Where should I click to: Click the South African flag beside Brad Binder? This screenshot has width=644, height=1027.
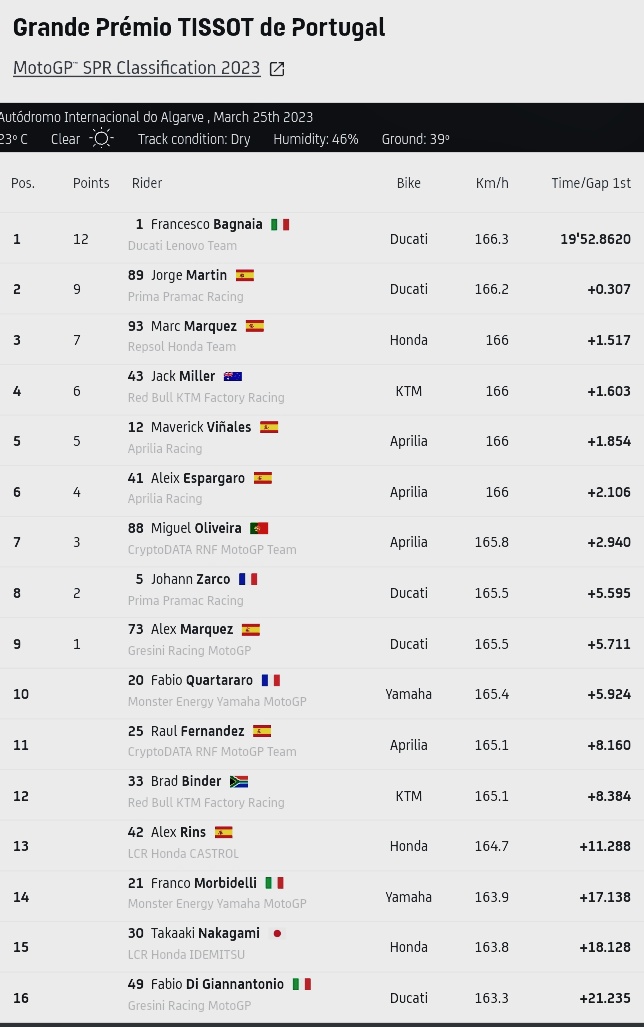tap(239, 781)
